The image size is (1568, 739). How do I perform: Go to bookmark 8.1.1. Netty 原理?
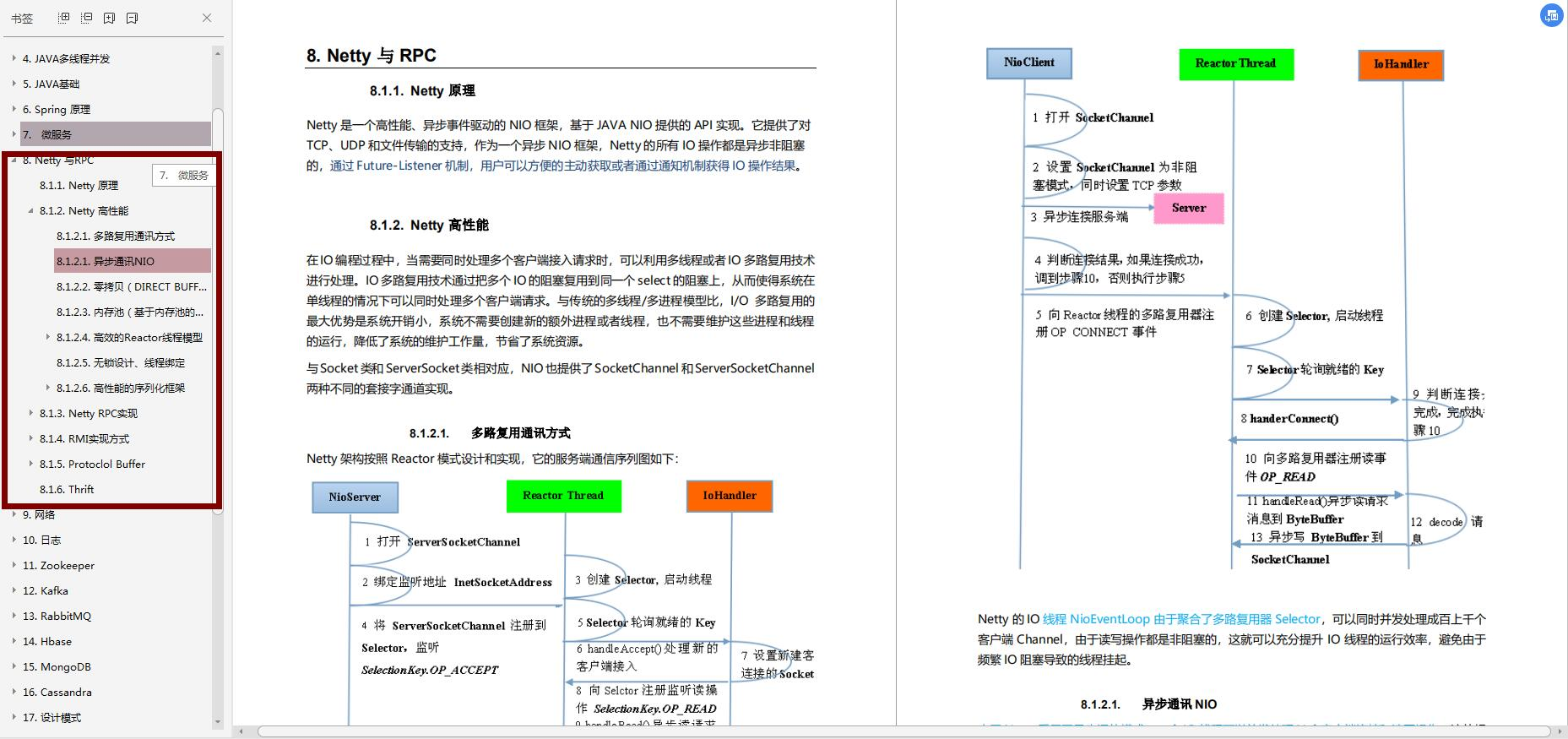(x=79, y=185)
